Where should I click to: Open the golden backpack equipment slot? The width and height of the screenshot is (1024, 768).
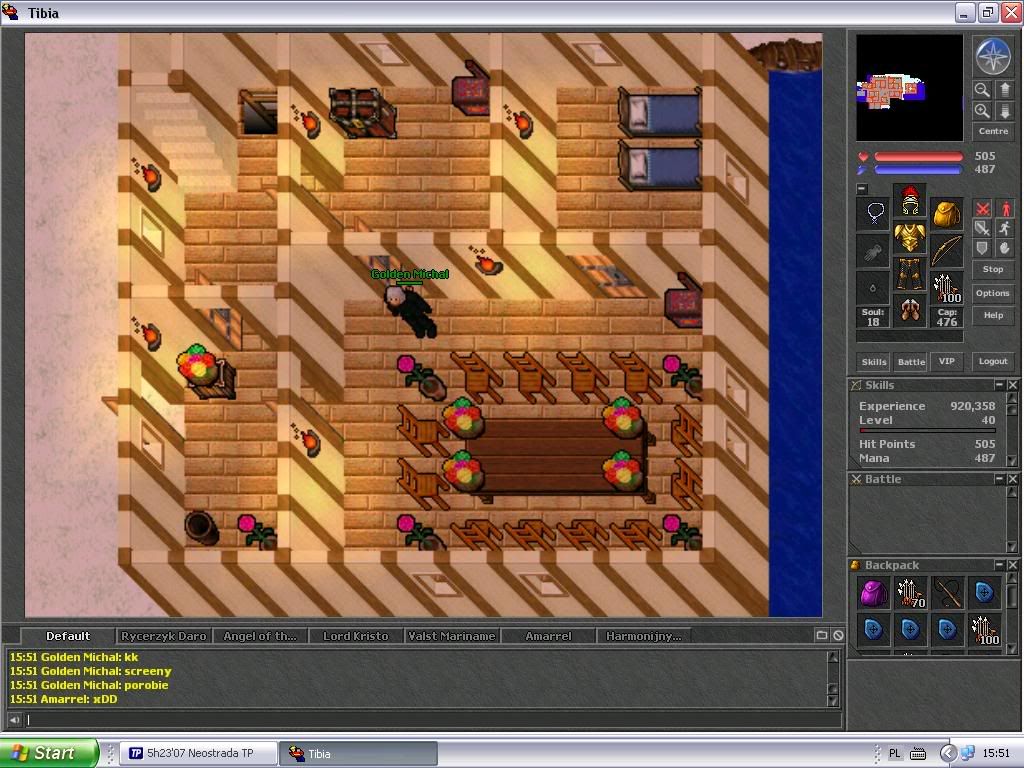946,213
